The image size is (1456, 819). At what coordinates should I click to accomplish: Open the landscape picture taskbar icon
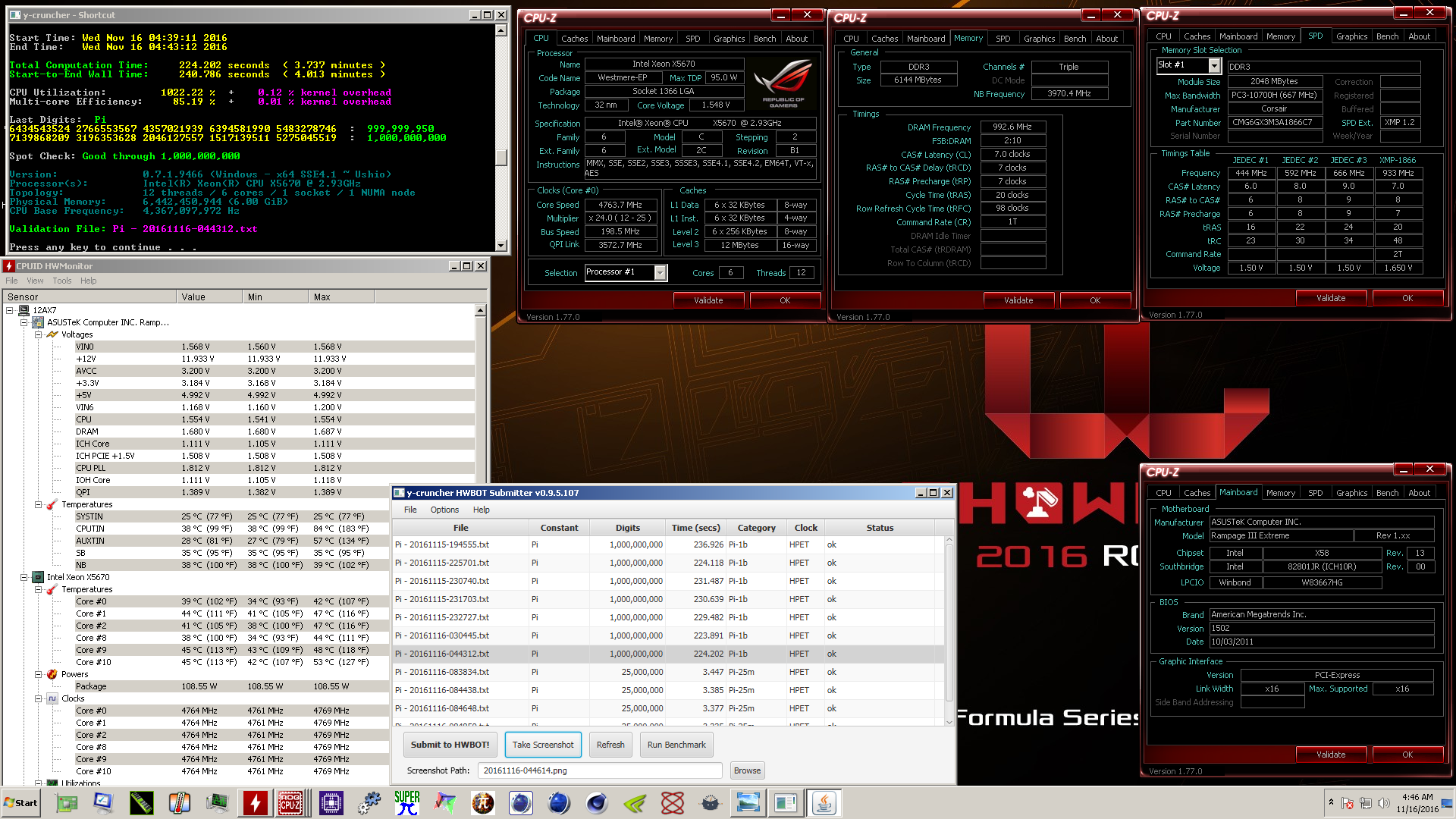point(748,803)
